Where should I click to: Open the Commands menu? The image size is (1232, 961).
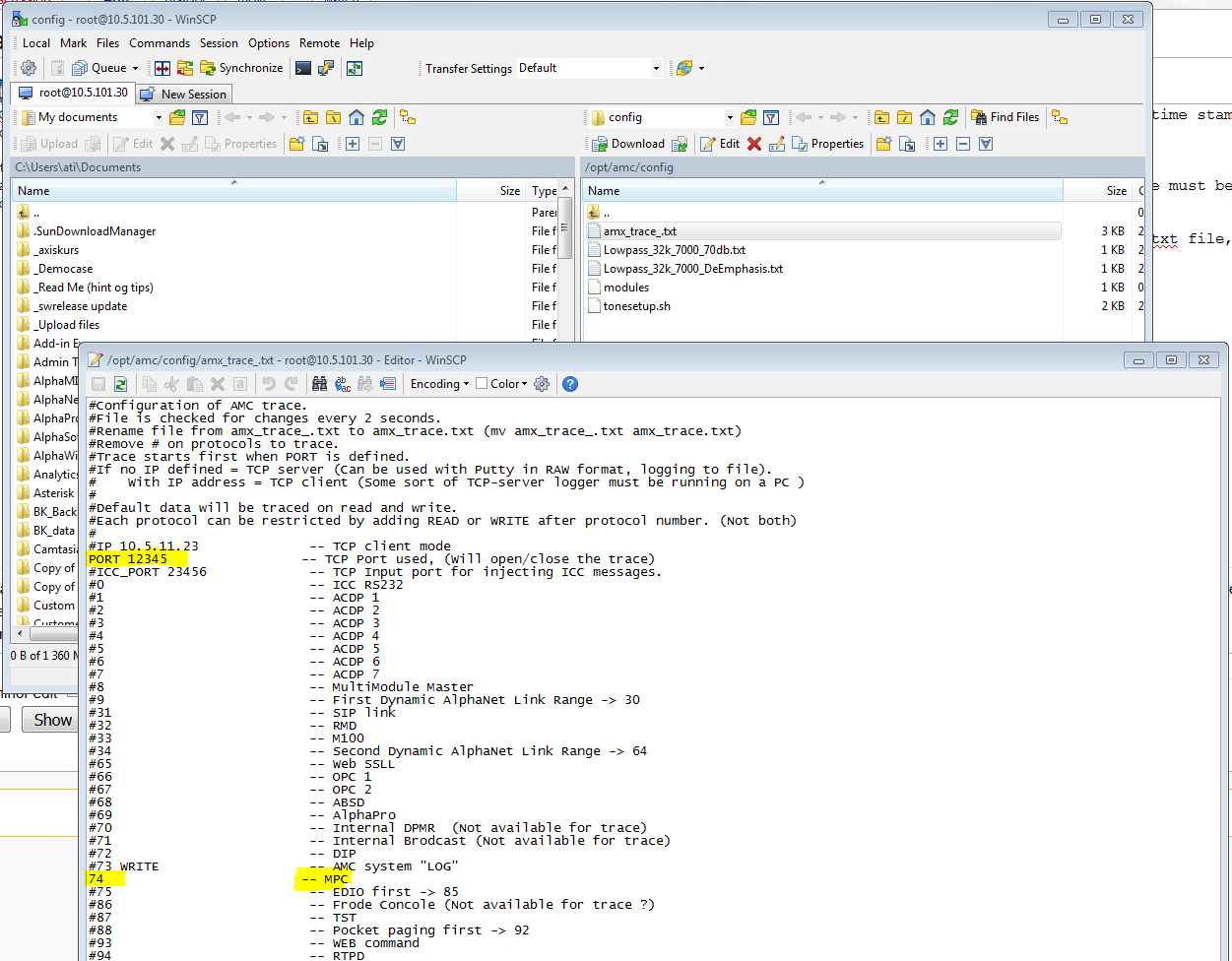(159, 43)
